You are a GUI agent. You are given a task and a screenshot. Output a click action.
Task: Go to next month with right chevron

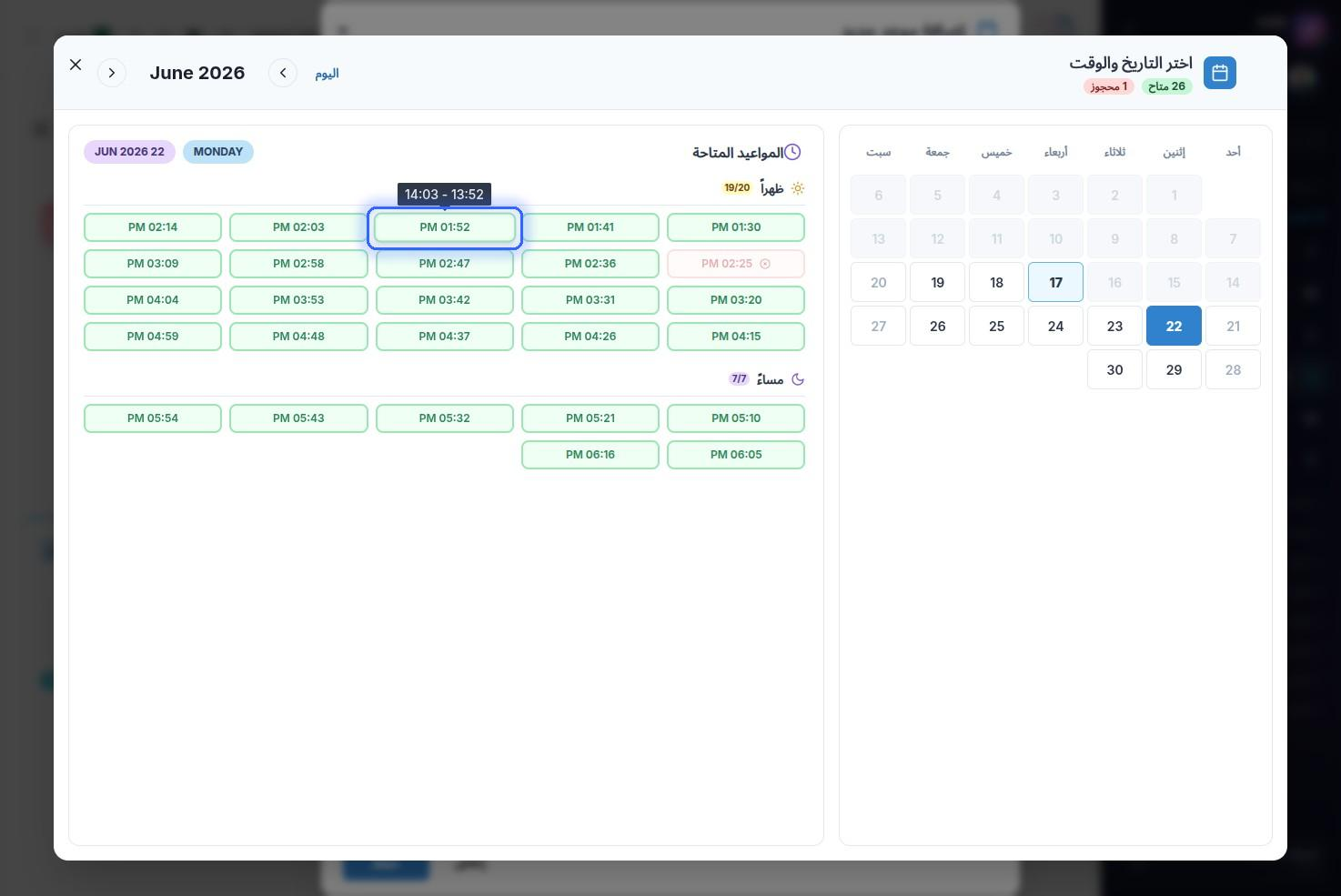pos(112,73)
